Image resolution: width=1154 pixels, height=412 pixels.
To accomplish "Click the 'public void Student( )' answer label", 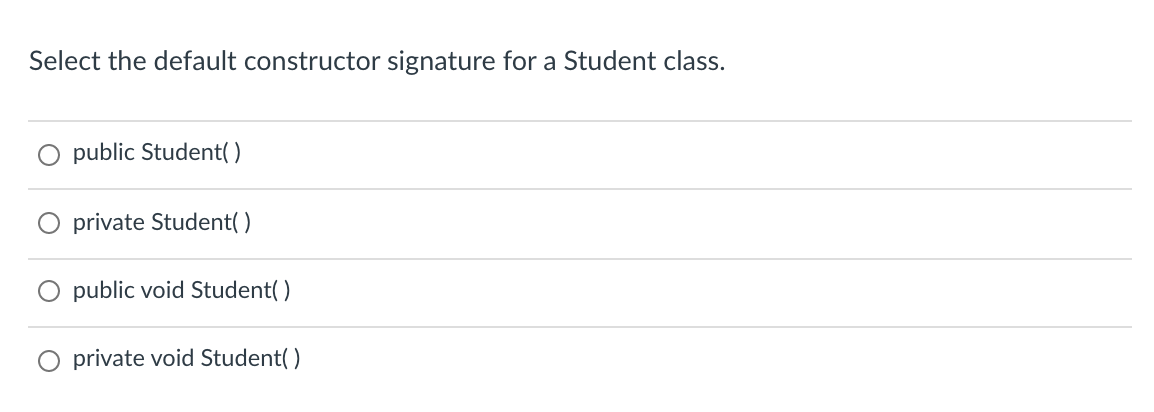I will click(181, 291).
